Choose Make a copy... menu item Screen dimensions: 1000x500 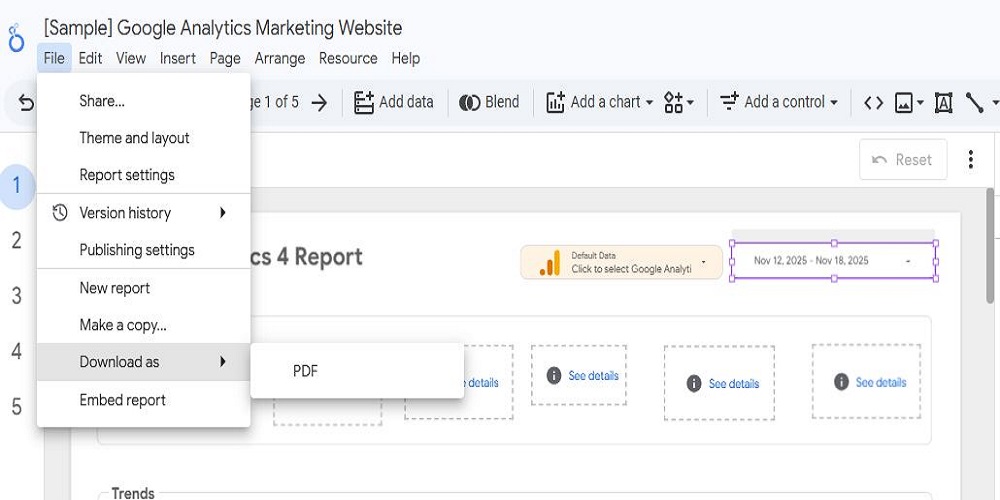(143, 325)
